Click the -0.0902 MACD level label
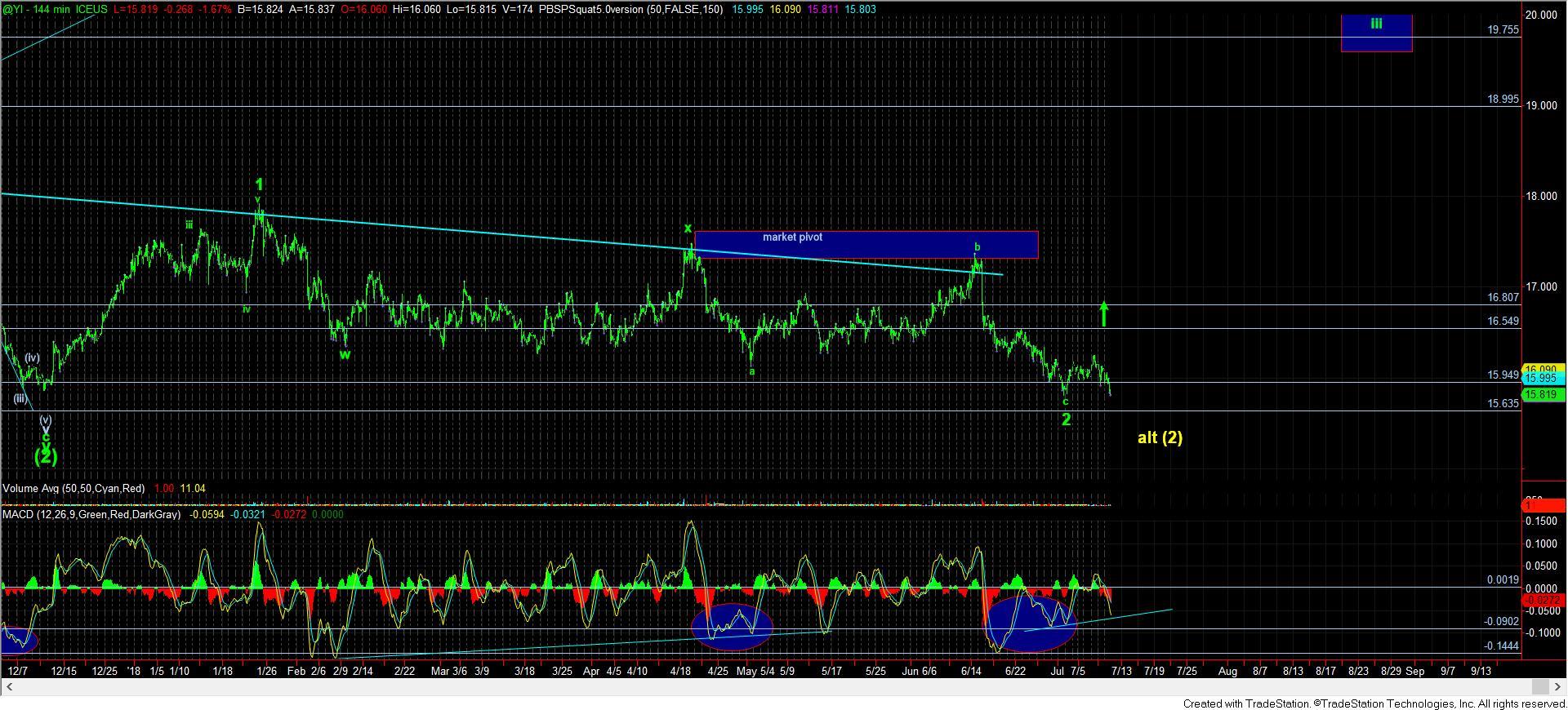 click(1501, 621)
